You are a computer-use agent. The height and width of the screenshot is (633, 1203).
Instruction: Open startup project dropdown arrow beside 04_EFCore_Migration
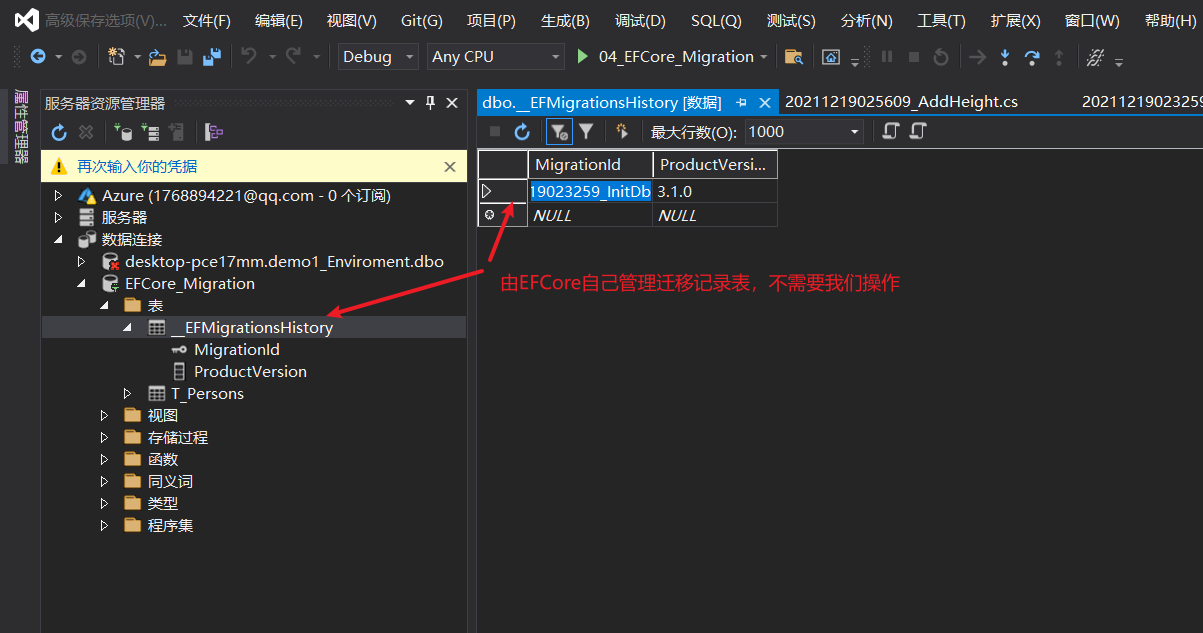tap(764, 57)
